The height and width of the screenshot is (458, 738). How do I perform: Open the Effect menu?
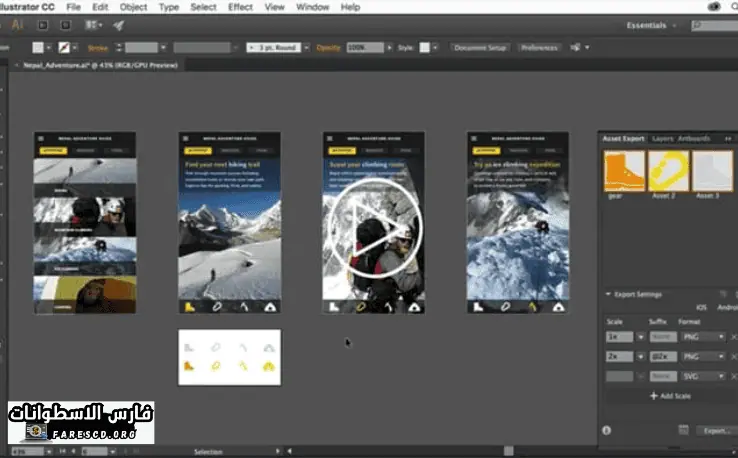pos(240,7)
